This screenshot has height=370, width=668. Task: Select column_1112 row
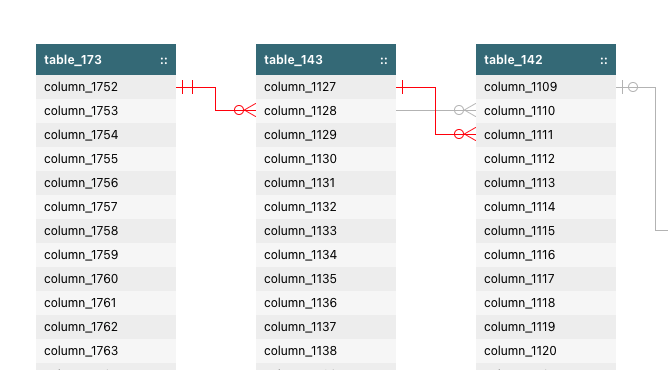click(x=546, y=159)
